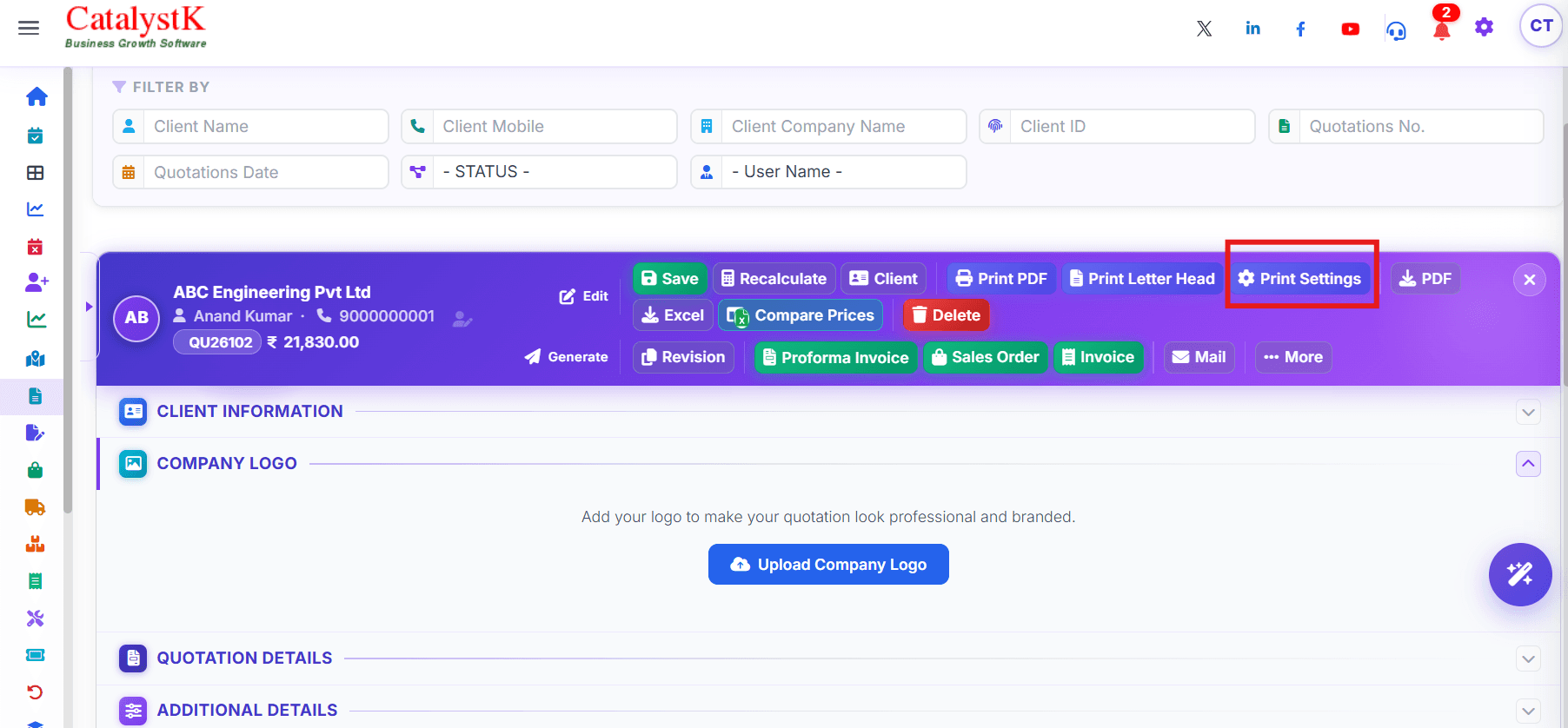Close the quotation panel with X

[1530, 280]
